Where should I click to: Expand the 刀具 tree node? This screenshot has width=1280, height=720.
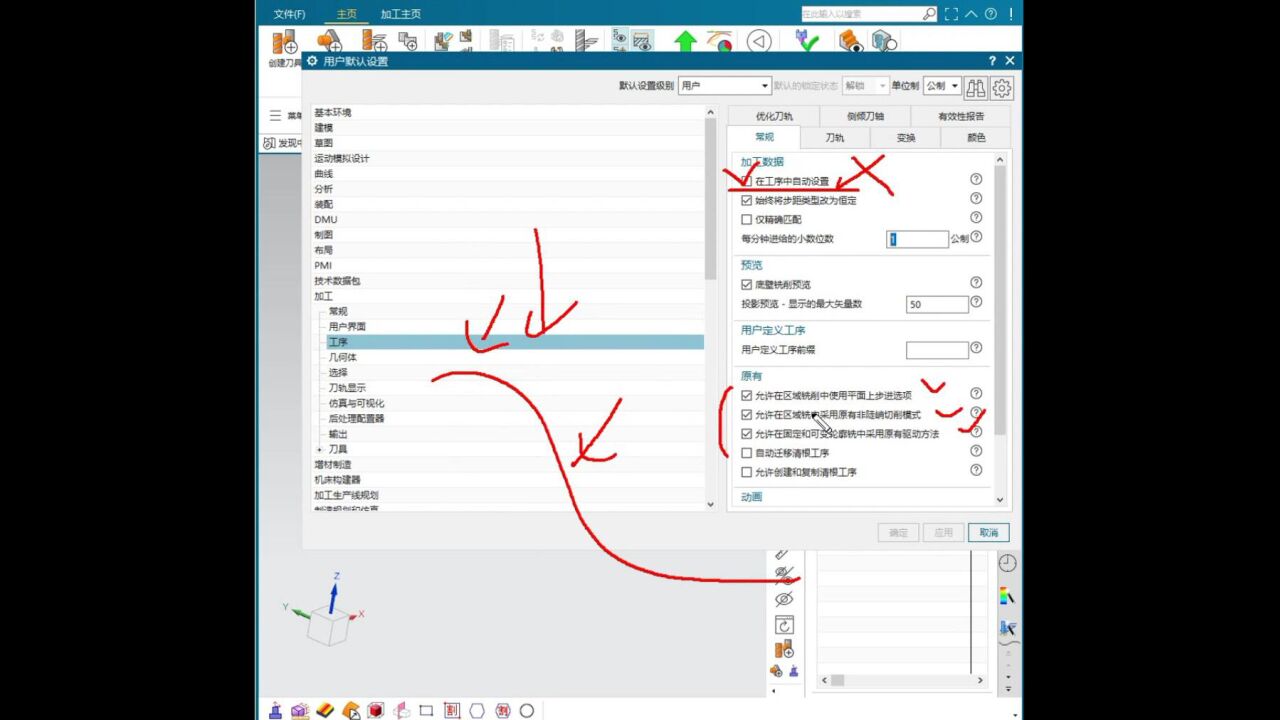point(320,450)
